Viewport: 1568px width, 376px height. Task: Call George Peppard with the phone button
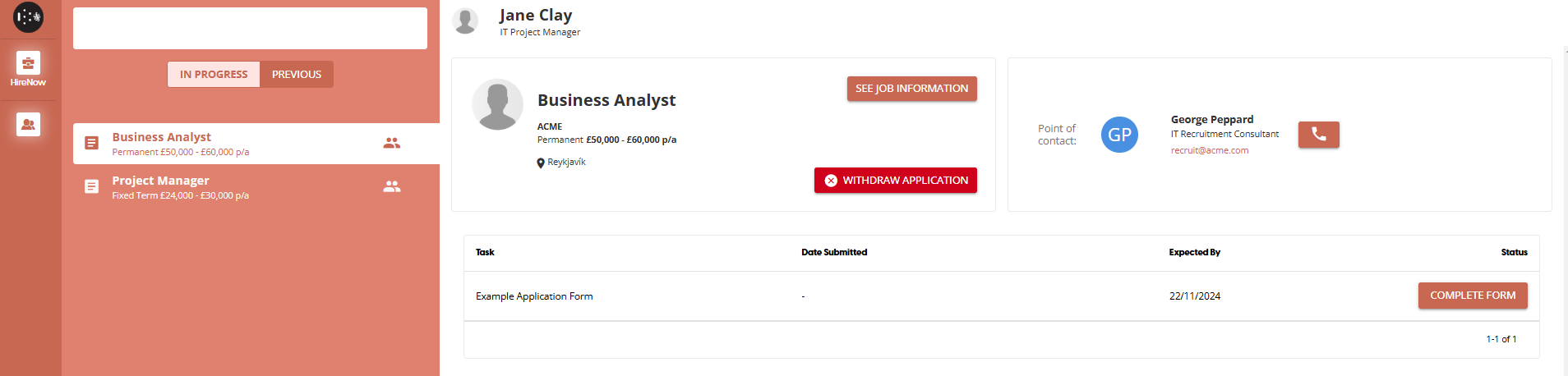coord(1318,134)
